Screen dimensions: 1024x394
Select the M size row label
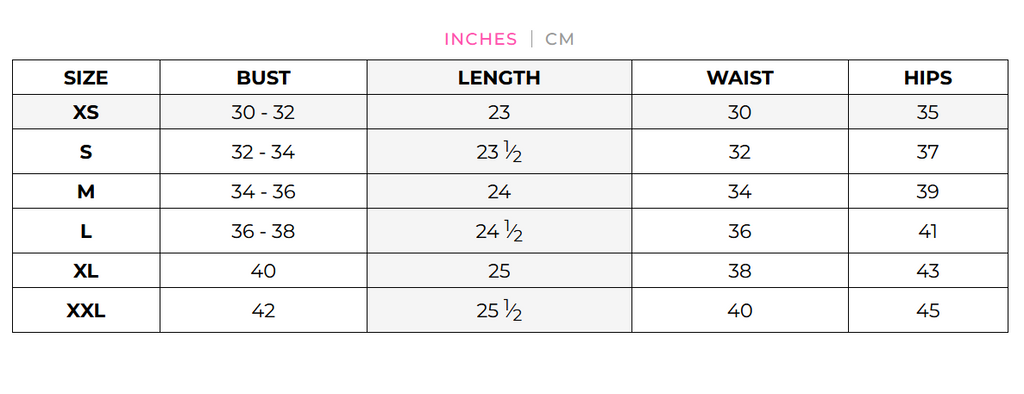86,191
